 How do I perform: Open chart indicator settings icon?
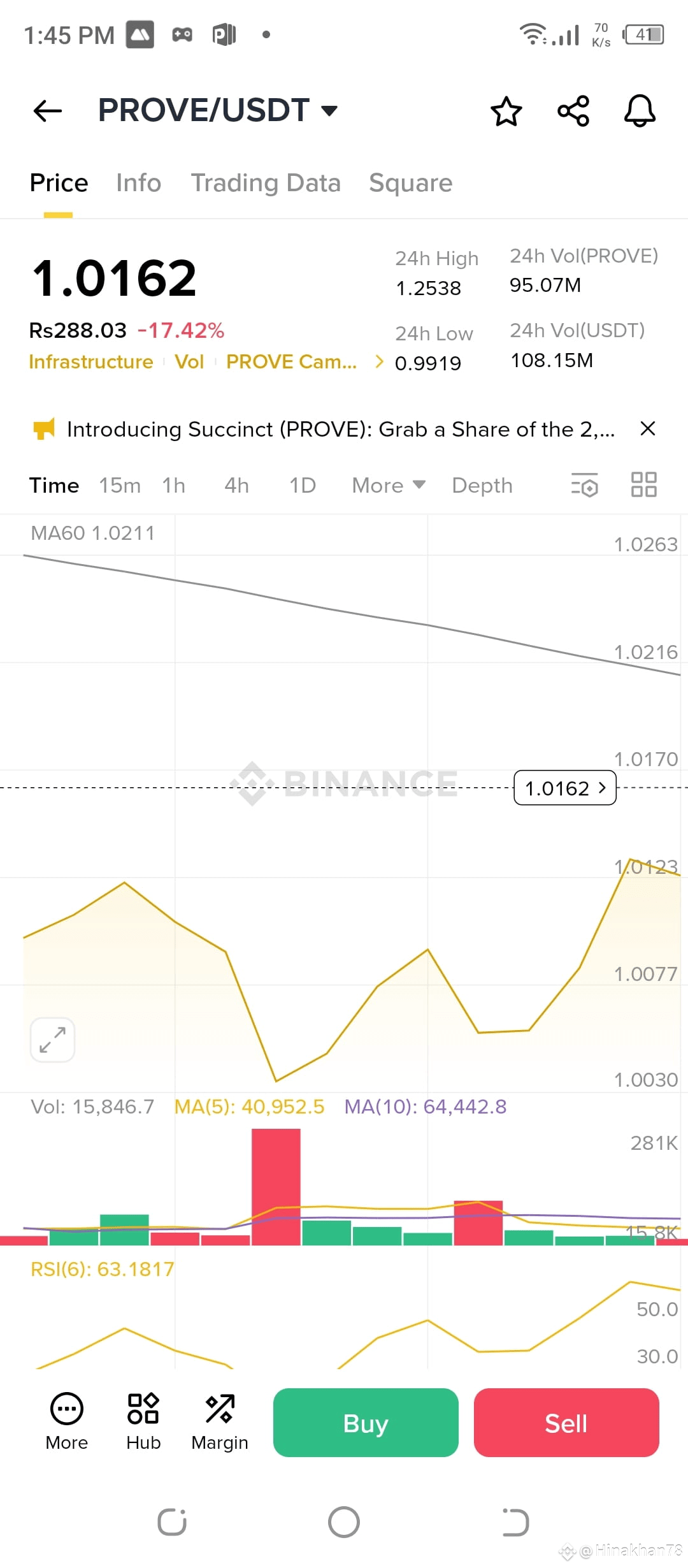point(584,485)
